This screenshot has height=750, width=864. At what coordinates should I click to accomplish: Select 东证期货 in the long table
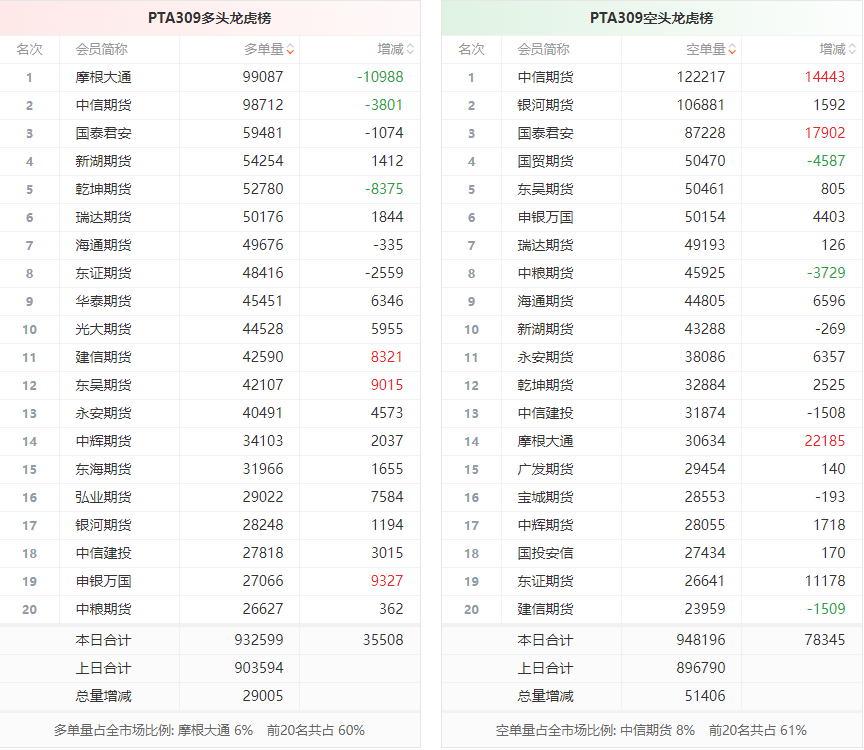(x=104, y=273)
